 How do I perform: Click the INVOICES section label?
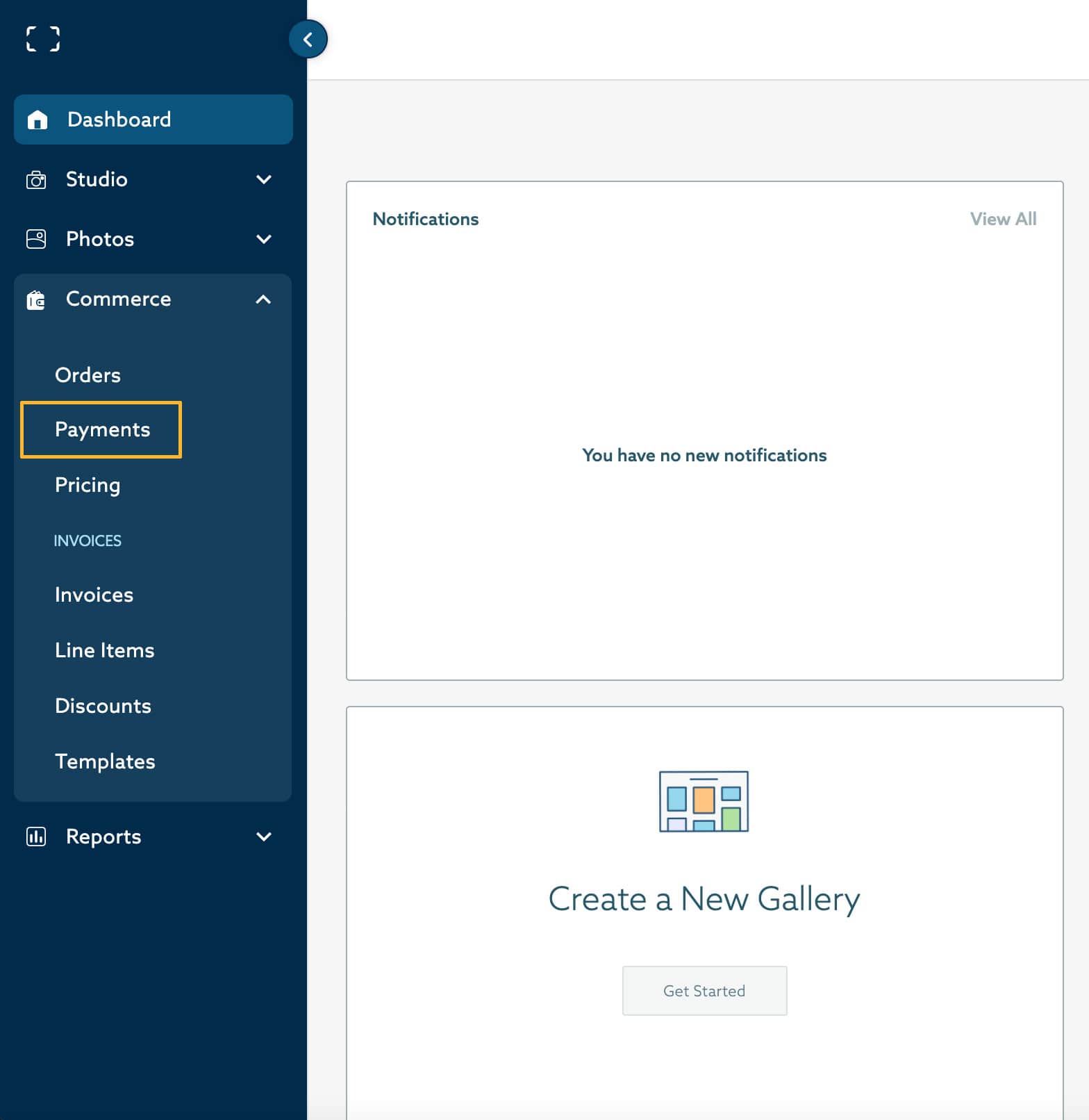(x=88, y=541)
